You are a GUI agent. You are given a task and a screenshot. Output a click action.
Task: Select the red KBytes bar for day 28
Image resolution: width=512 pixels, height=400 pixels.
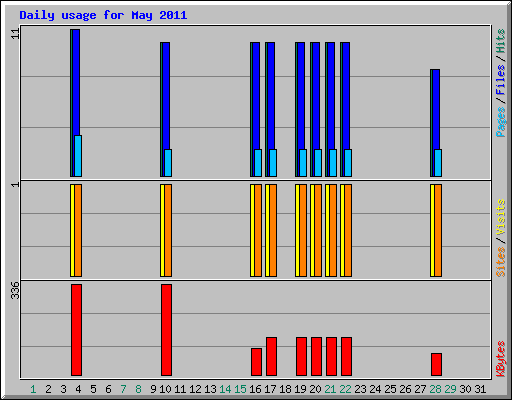coord(436,365)
